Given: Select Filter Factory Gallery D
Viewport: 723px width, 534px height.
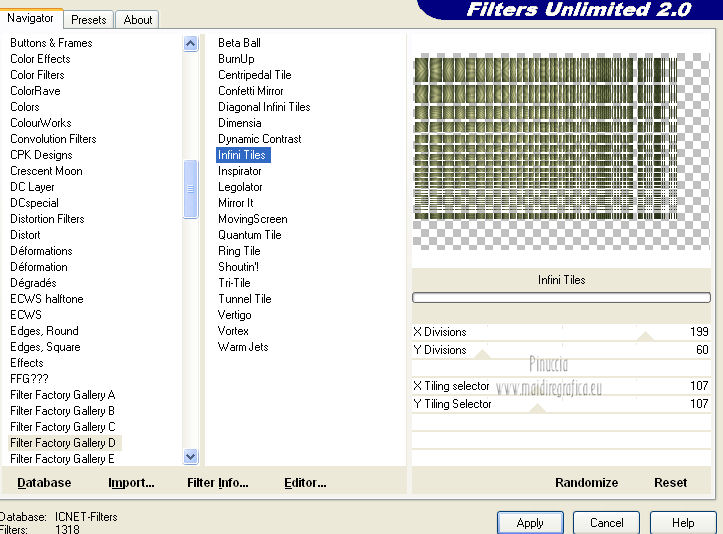Looking at the screenshot, I should (63, 443).
